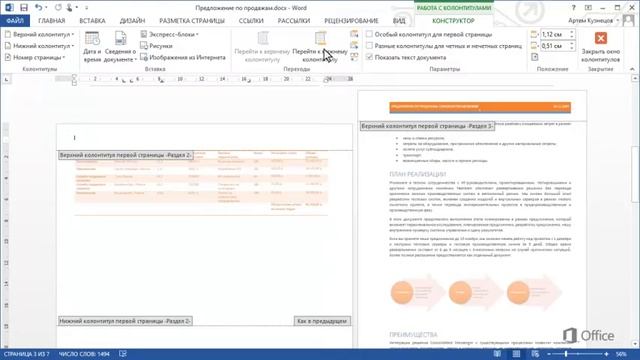640x360 pixels.
Task: Collapse the ribbon with the chevron
Action: [x=632, y=69]
